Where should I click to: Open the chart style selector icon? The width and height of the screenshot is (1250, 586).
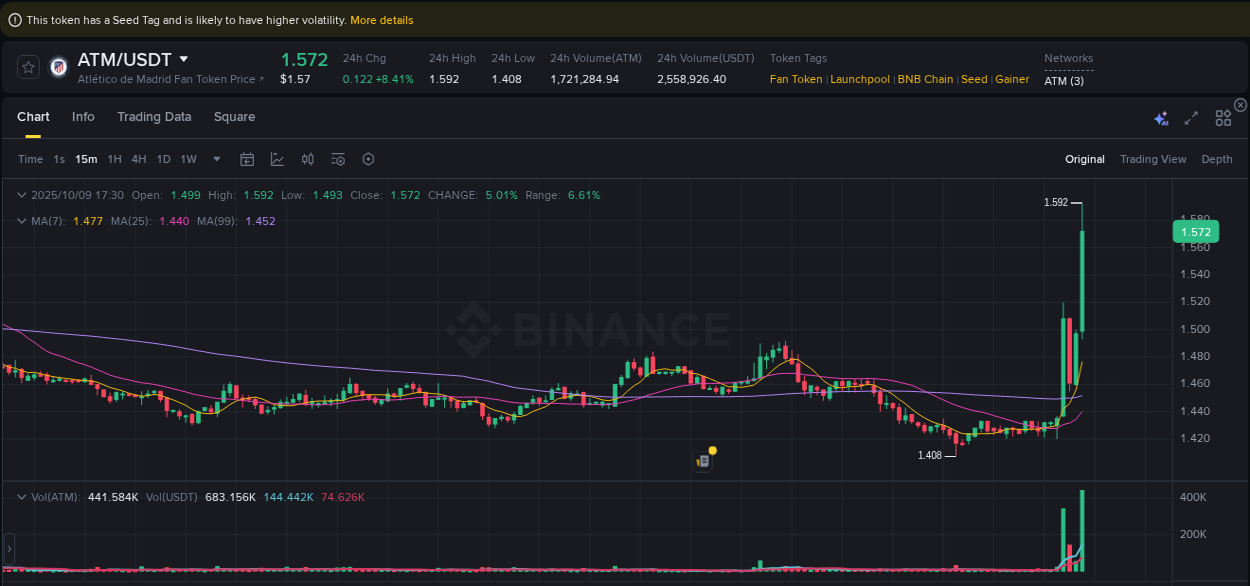click(277, 159)
